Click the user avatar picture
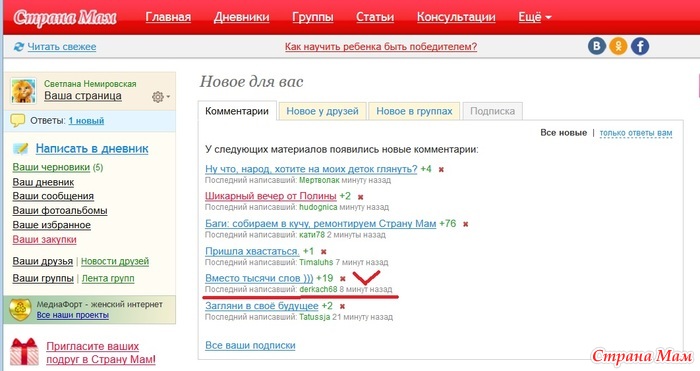 pyautogui.click(x=24, y=91)
